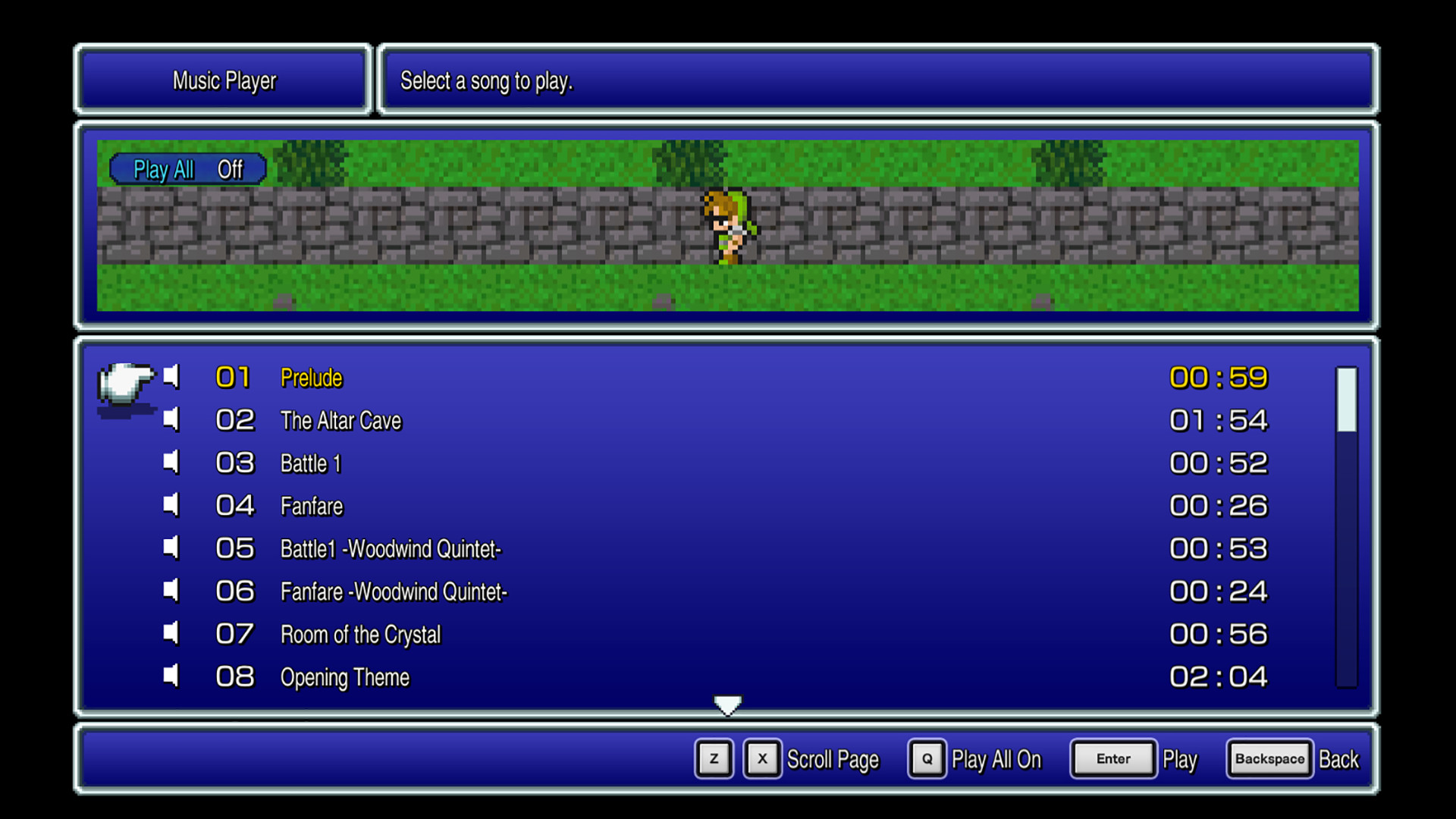1456x819 pixels.
Task: Click the track number 01
Action: [233, 377]
